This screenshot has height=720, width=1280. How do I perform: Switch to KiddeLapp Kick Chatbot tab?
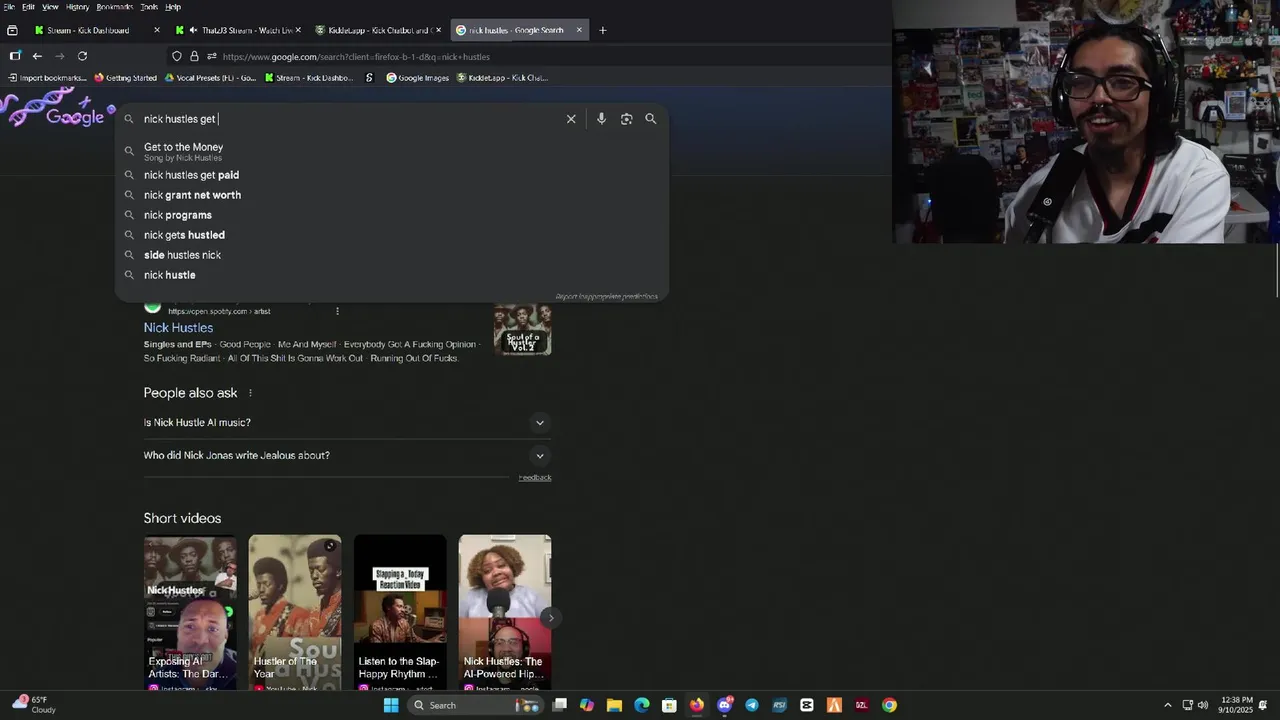[378, 30]
